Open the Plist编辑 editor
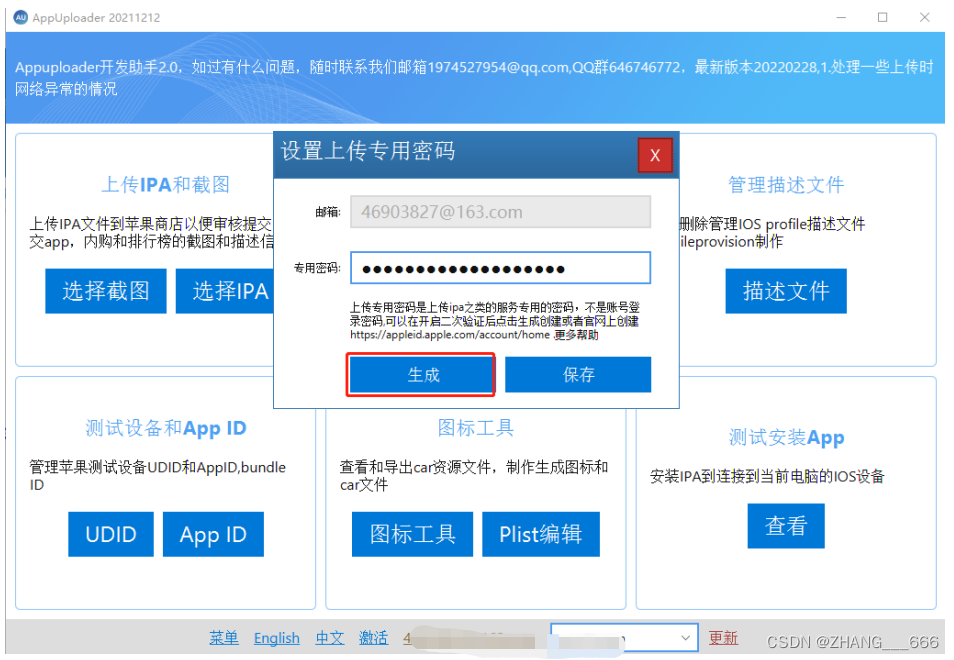 point(541,534)
